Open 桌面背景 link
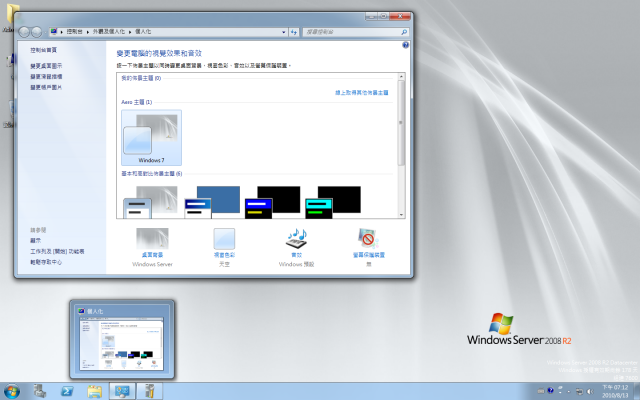640x400 pixels. 152,255
